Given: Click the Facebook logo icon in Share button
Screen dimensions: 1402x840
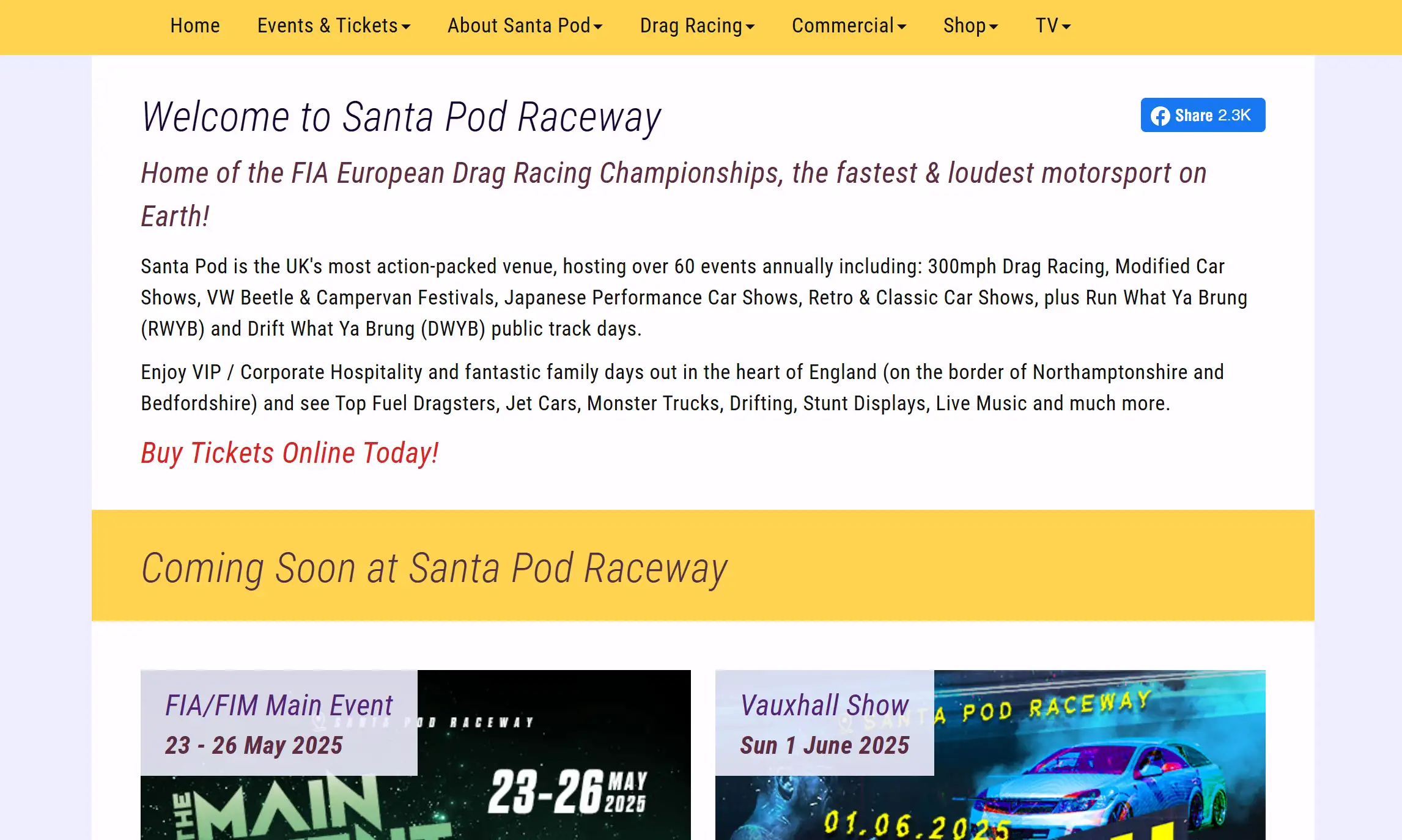Looking at the screenshot, I should [x=1160, y=116].
